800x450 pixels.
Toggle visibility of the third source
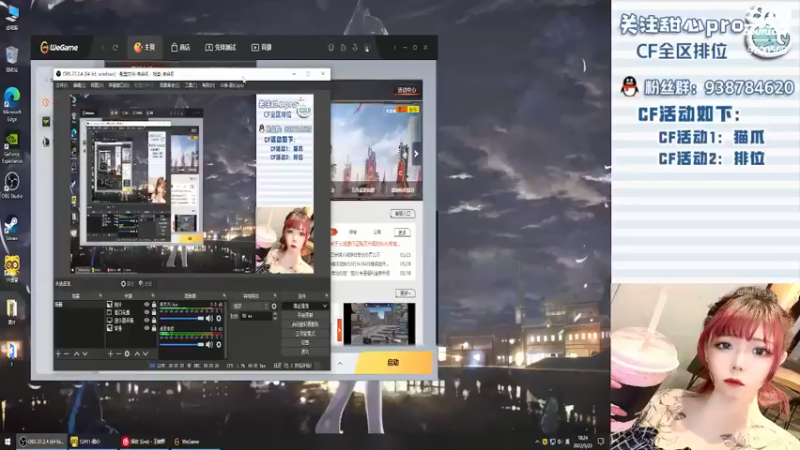coord(146,320)
